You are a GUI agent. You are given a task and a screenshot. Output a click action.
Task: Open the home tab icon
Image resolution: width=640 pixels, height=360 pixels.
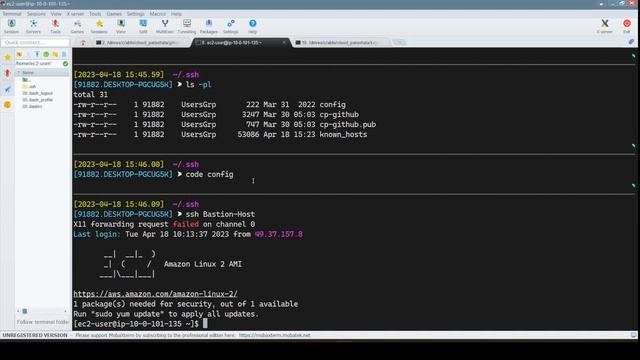click(83, 42)
